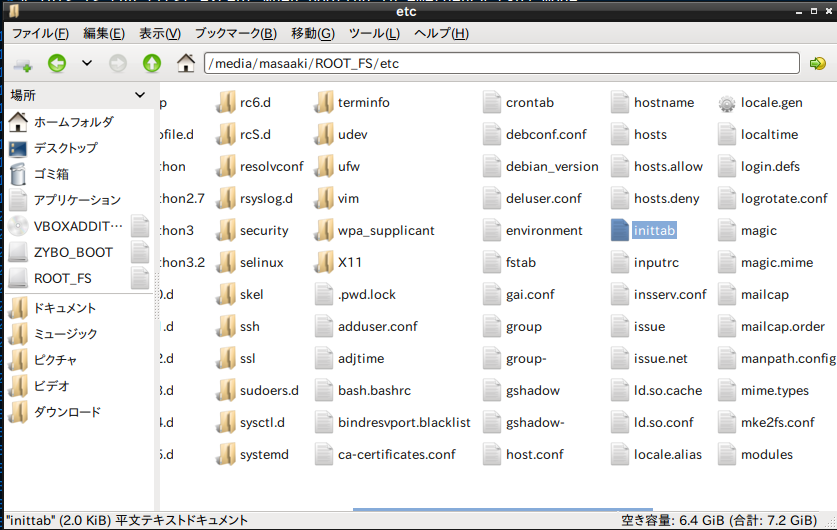Click the "ld.so.conf" file name
This screenshot has width=837, height=530.
coord(664,423)
